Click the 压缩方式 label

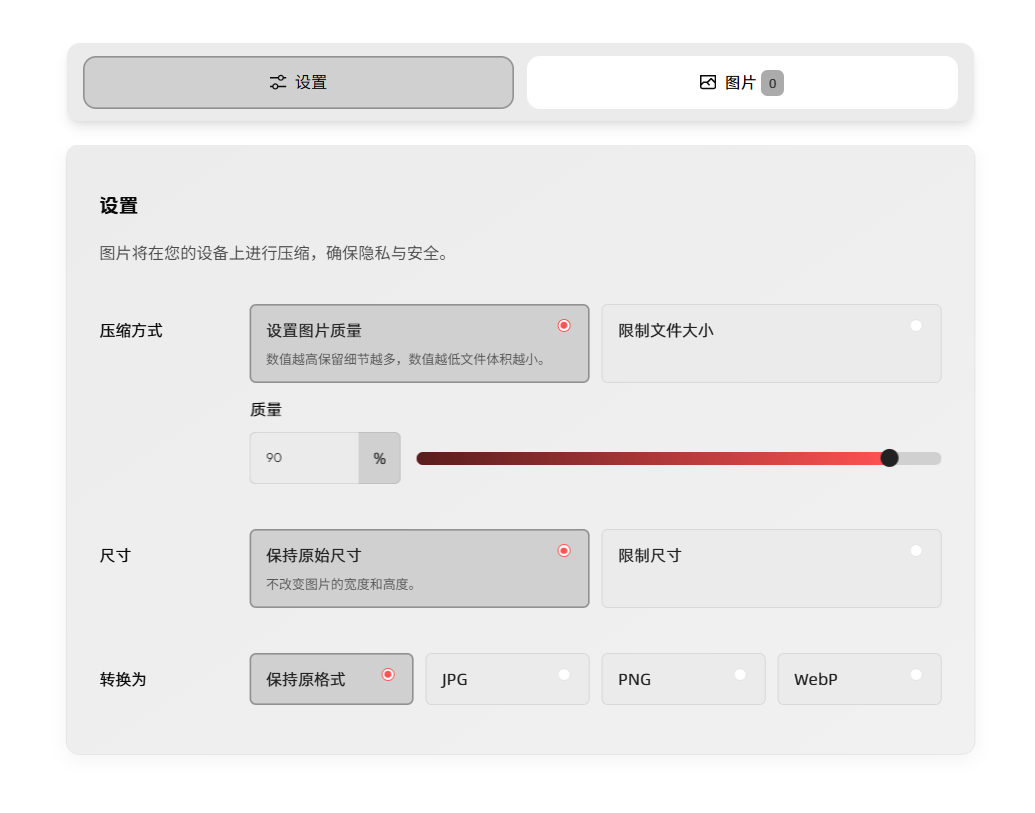point(131,331)
